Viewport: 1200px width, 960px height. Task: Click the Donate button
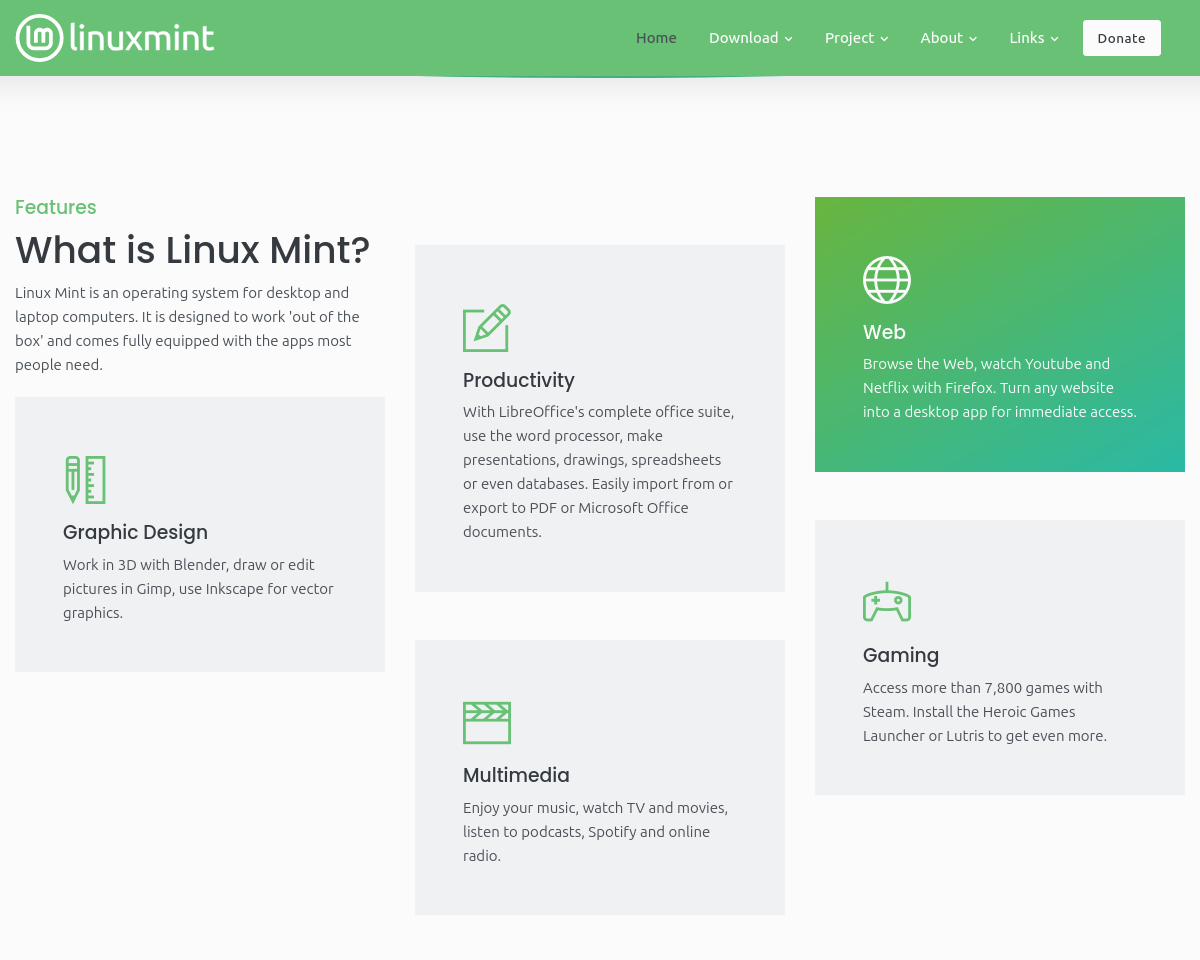click(x=1122, y=38)
